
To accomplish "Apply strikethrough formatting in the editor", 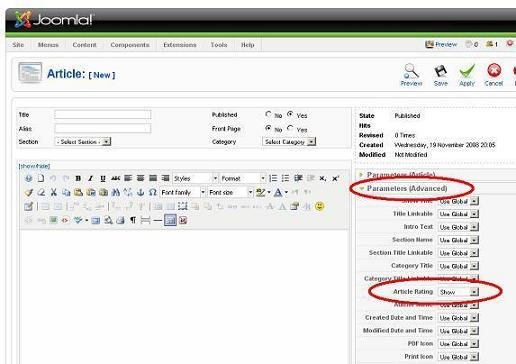I will pos(115,178).
